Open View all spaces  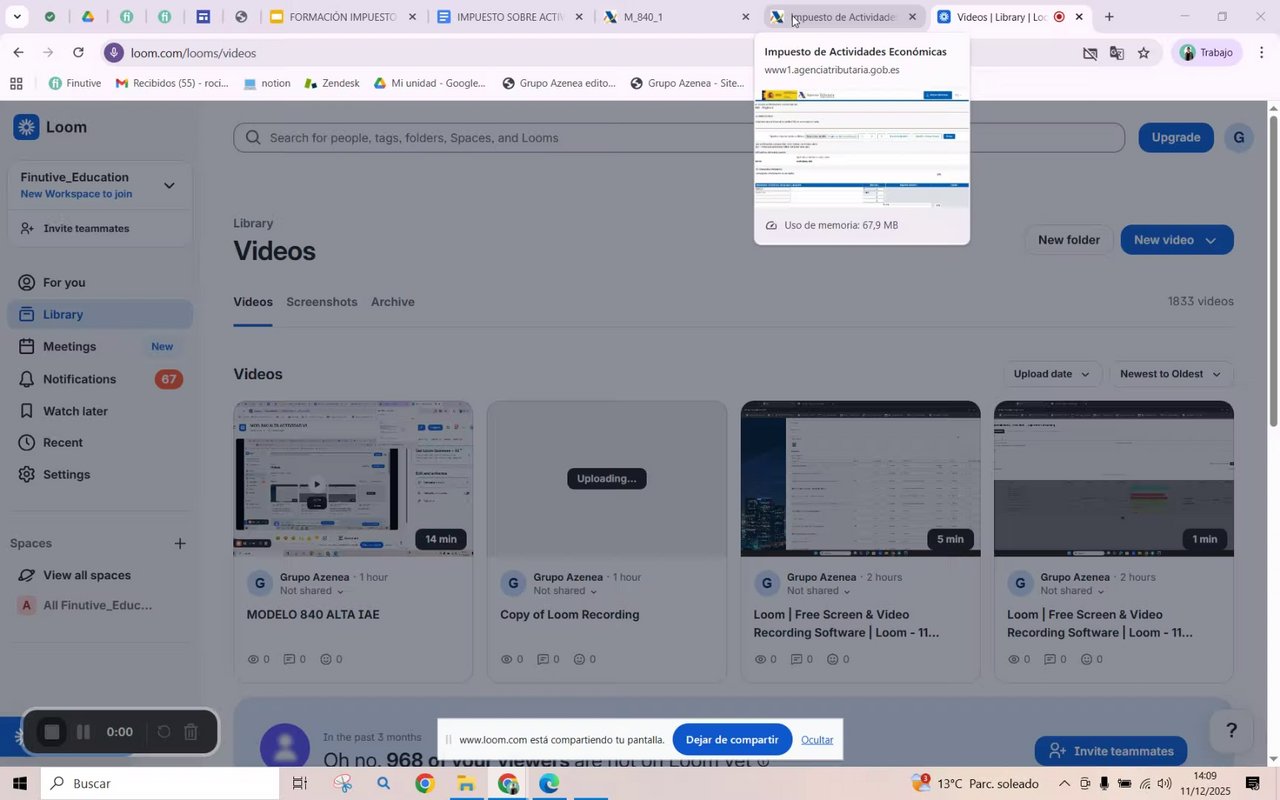(87, 576)
